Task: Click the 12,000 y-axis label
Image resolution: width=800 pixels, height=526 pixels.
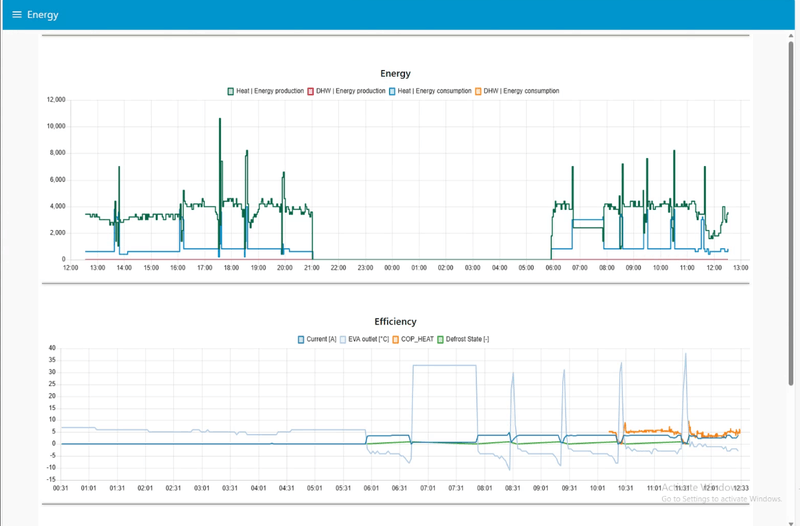Action: (x=56, y=99)
